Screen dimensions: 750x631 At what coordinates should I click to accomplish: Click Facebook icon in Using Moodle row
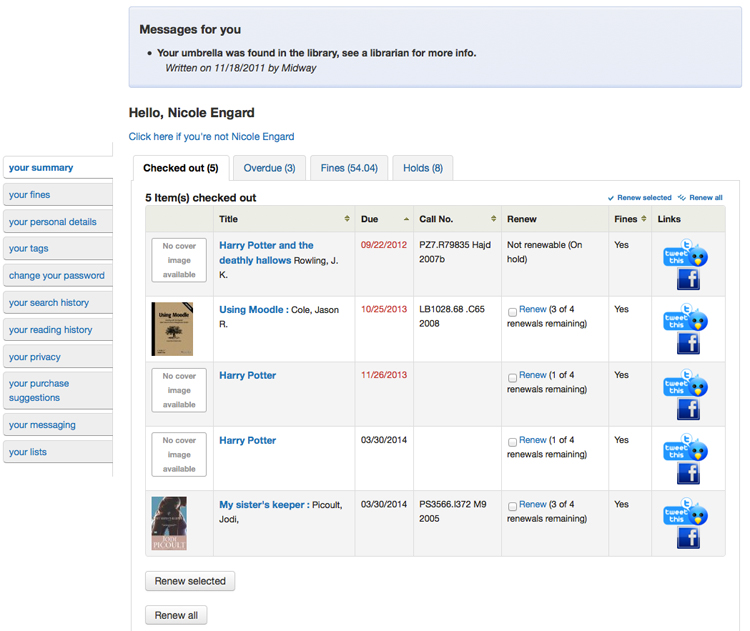pos(688,345)
